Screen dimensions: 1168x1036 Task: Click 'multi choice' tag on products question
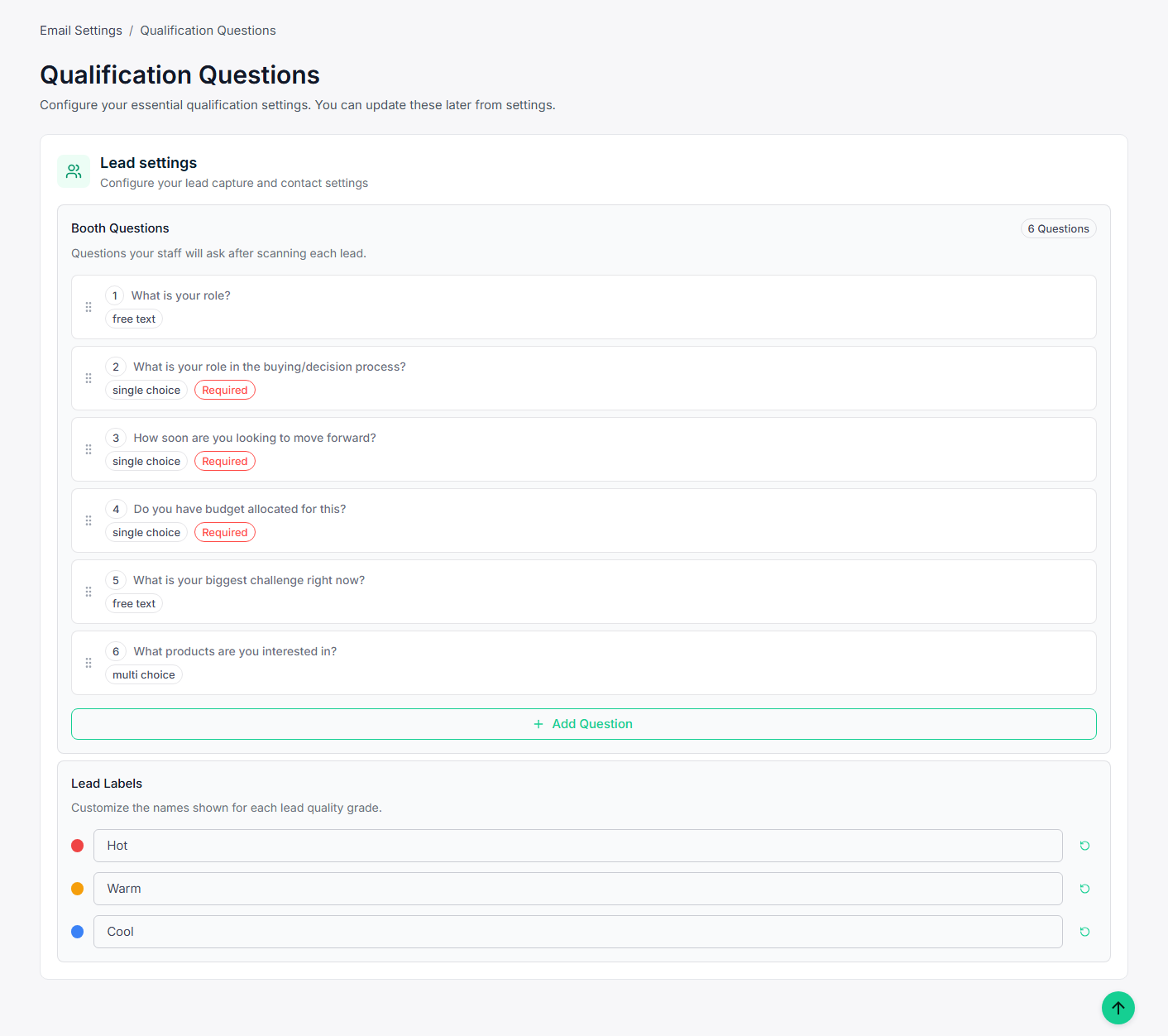click(x=144, y=675)
